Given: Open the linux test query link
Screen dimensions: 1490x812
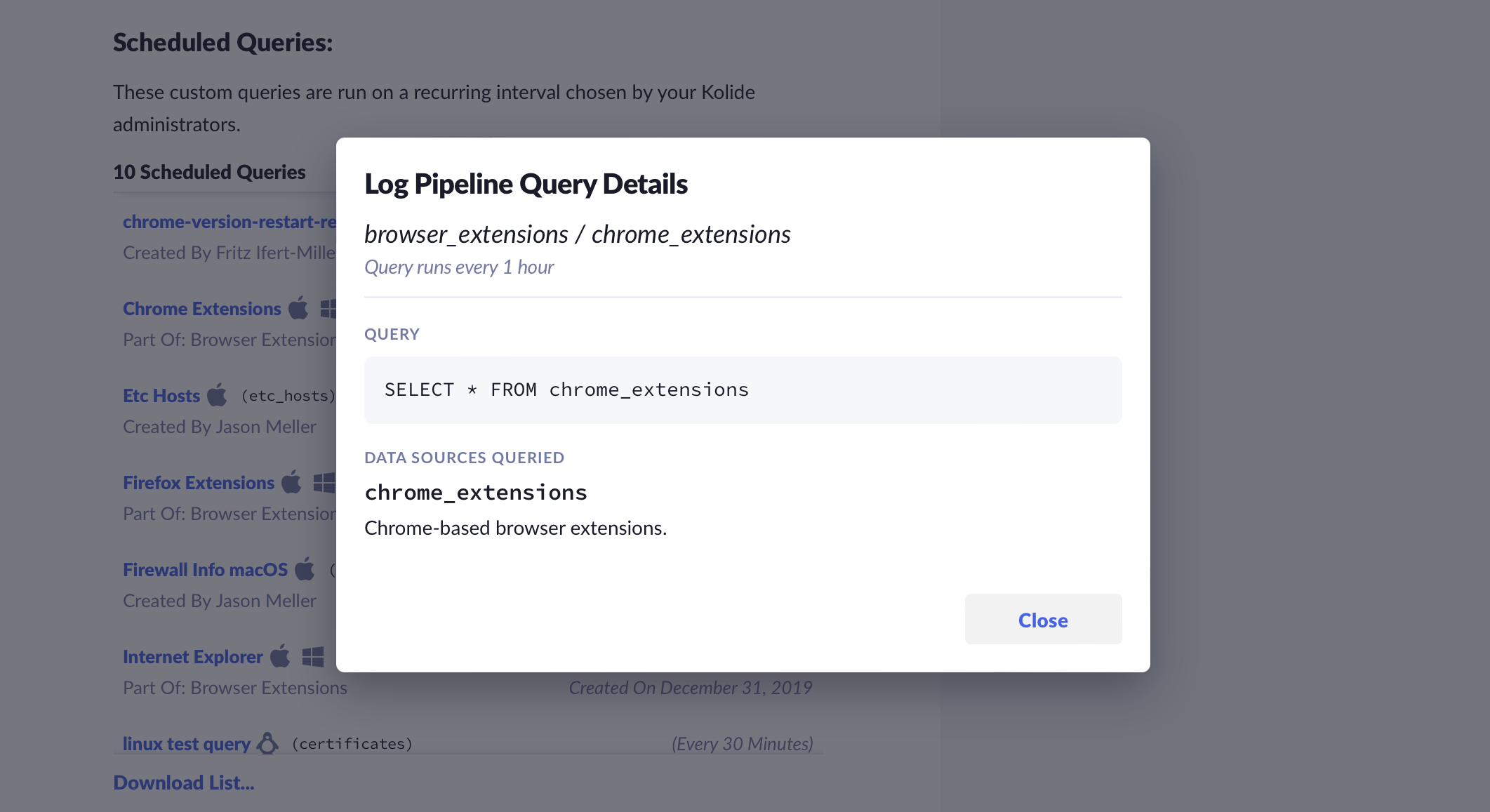Looking at the screenshot, I should click(x=187, y=744).
